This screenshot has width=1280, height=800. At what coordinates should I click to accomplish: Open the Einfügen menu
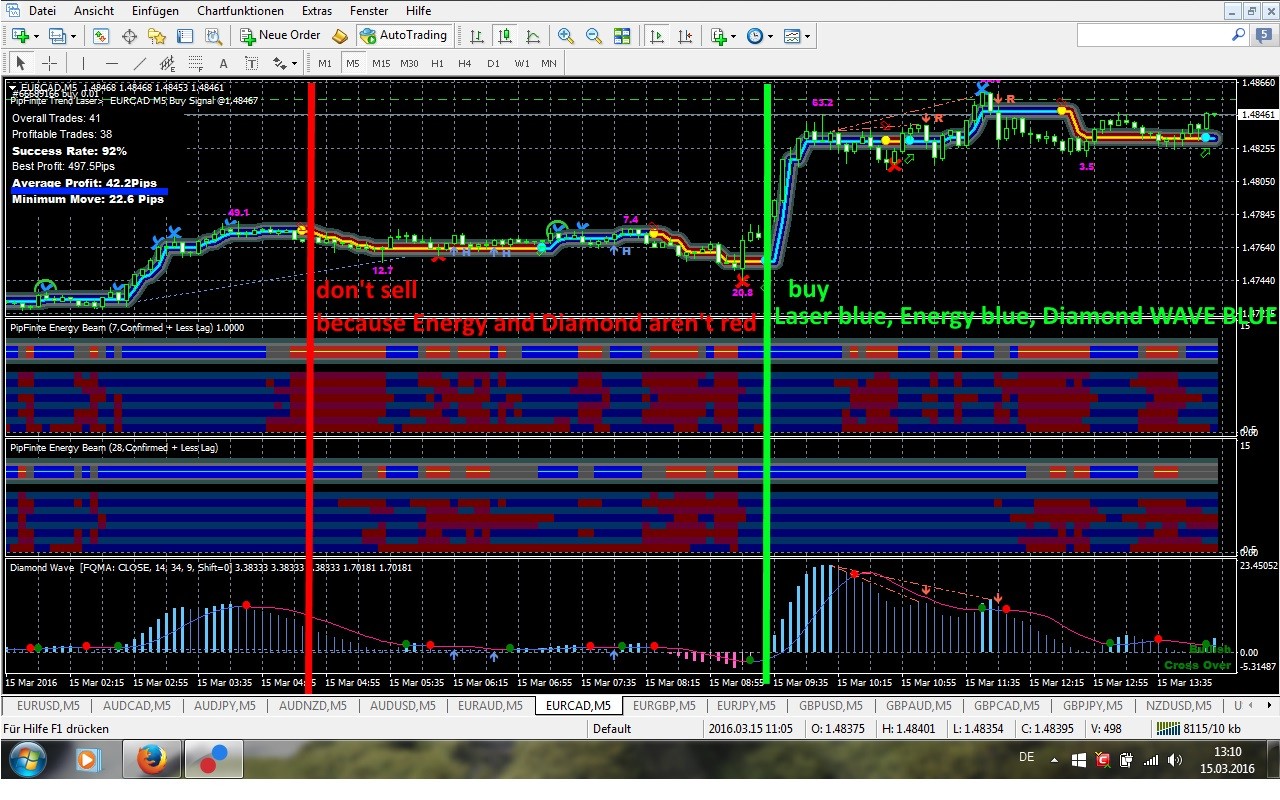154,11
